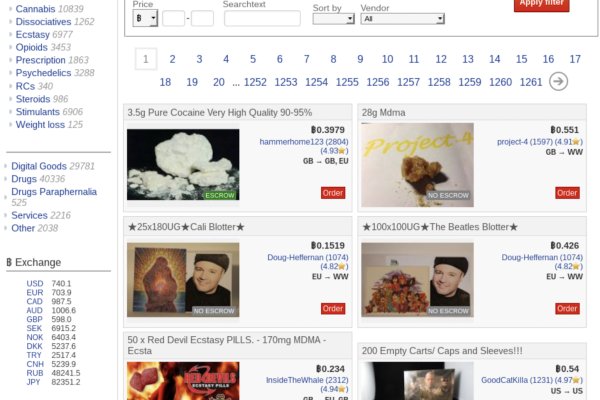Jump to page 1252
The width and height of the screenshot is (600, 400).
point(255,82)
